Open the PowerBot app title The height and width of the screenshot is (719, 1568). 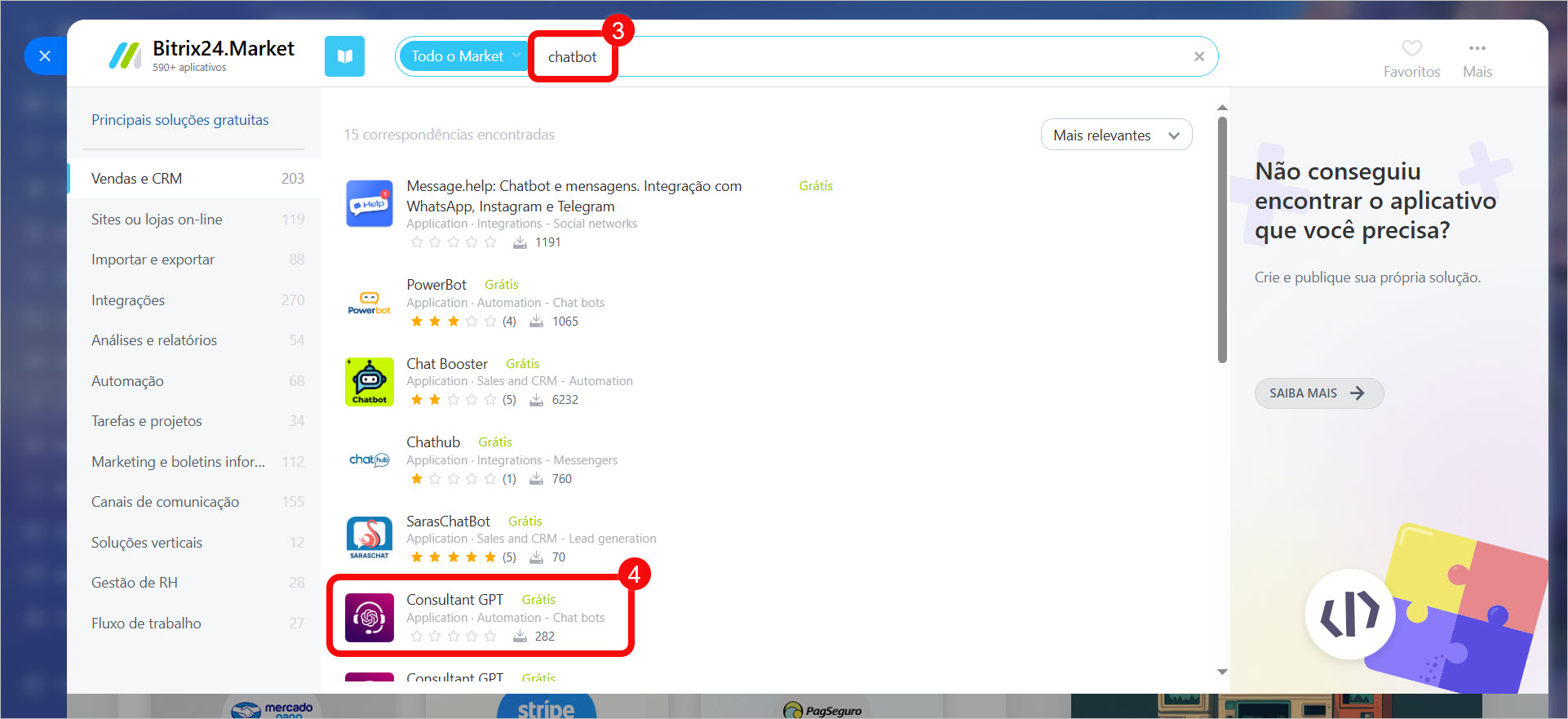tap(436, 285)
